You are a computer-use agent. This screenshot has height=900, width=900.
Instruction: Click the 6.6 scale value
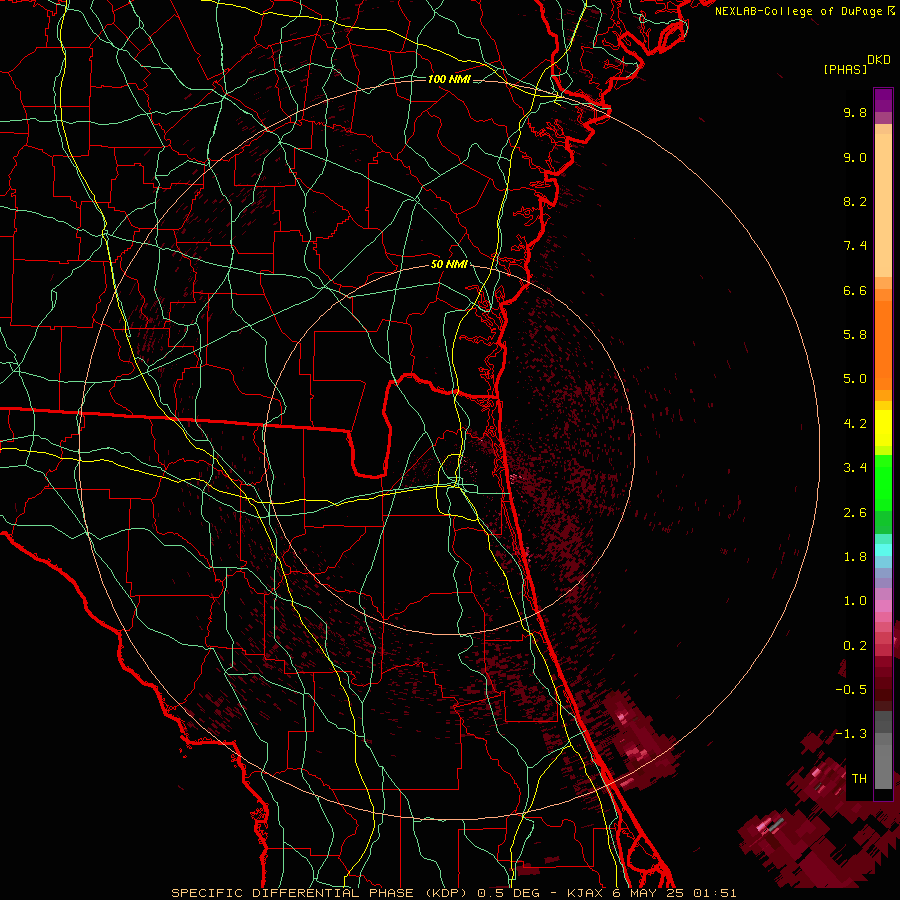855,290
